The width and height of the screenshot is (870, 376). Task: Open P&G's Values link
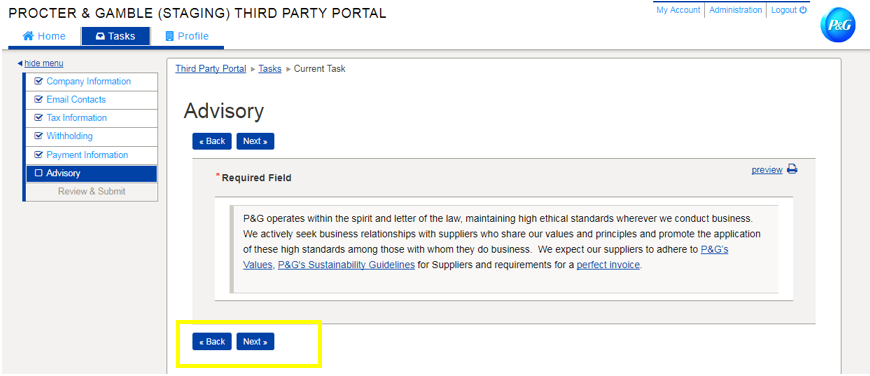coord(714,250)
